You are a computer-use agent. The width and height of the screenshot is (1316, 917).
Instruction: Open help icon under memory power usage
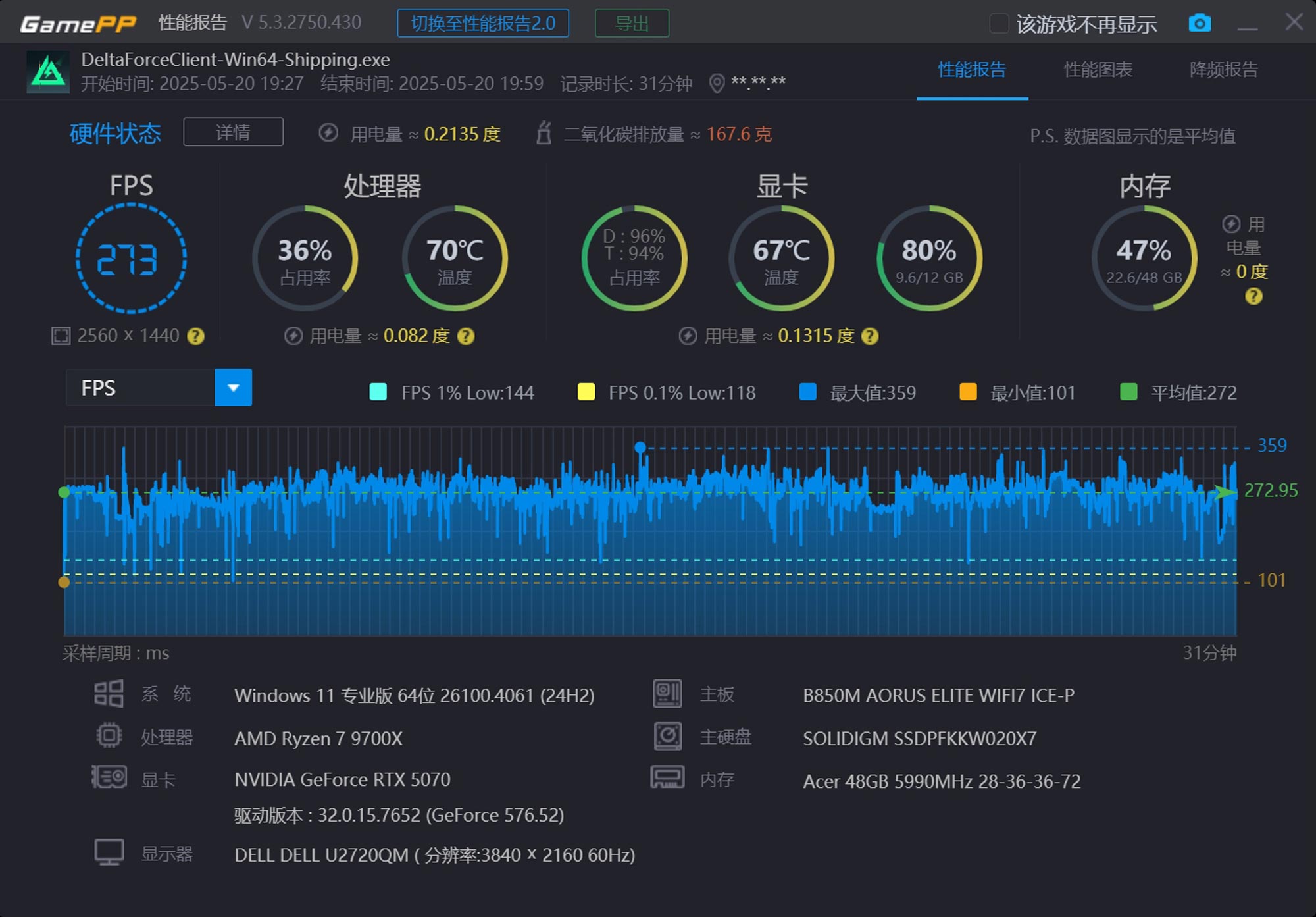pyautogui.click(x=1253, y=296)
